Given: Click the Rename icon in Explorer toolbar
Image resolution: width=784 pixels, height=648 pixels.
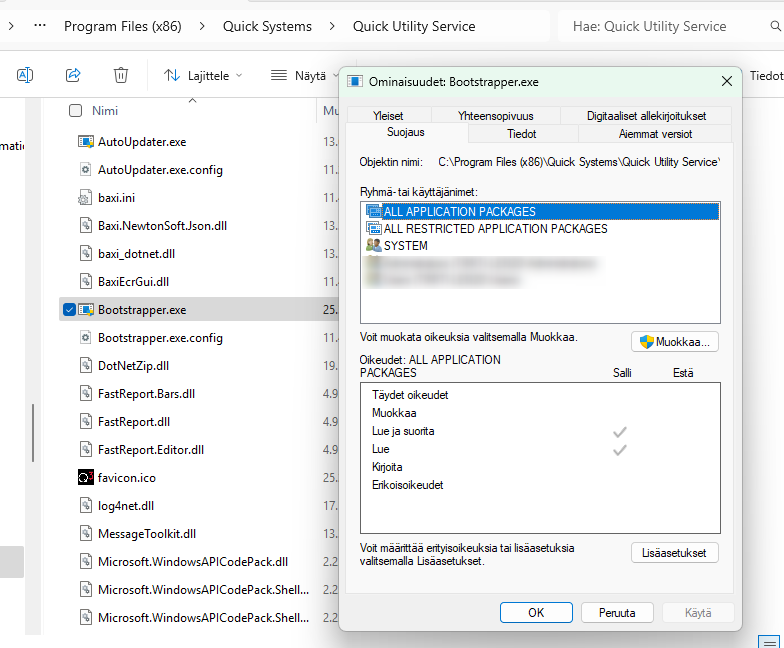Looking at the screenshot, I should point(25,76).
